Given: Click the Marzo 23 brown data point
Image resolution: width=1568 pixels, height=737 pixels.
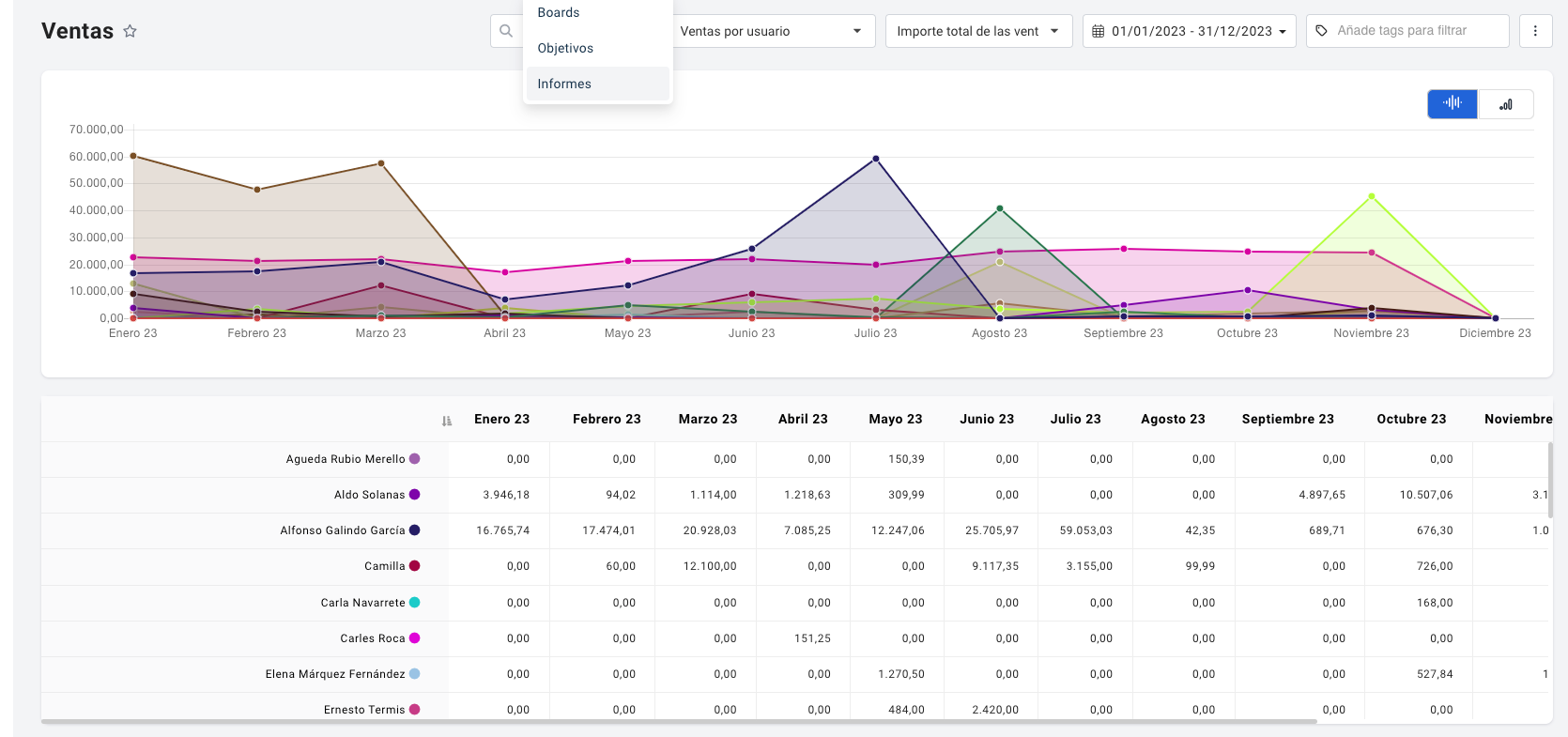Looking at the screenshot, I should tap(381, 163).
